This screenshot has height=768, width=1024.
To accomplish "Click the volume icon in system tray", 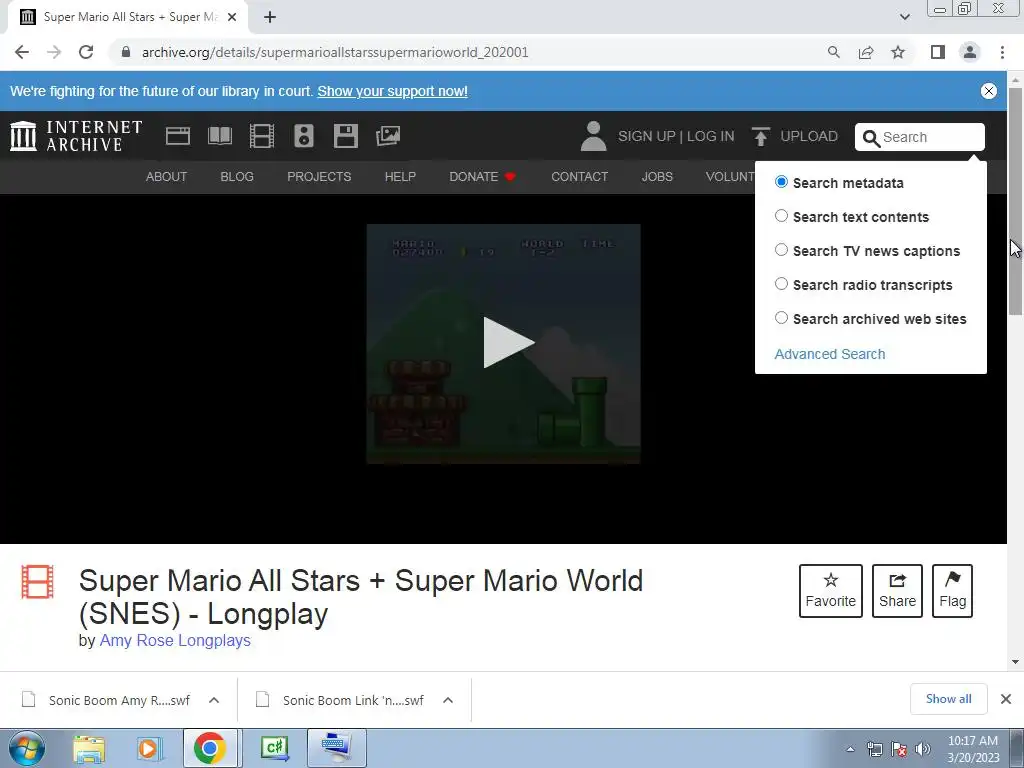I will point(923,749).
